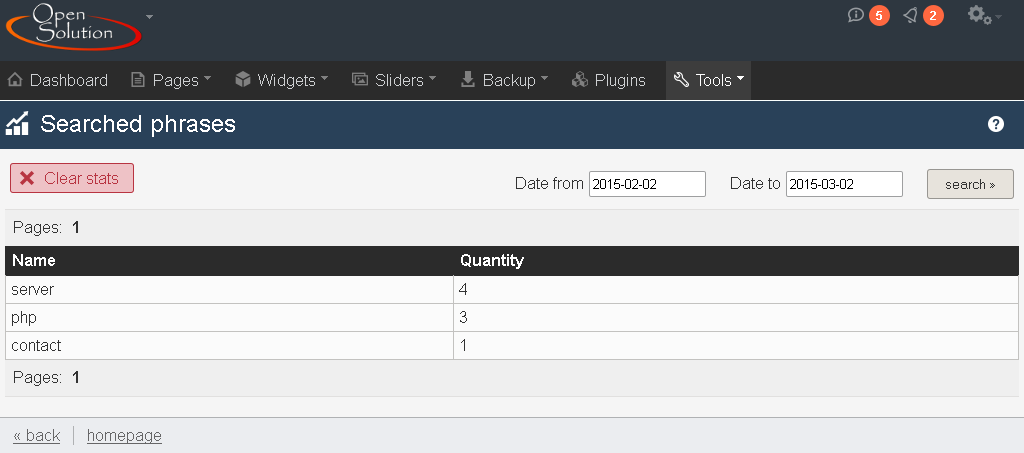Image resolution: width=1024 pixels, height=453 pixels.
Task: Click the search button
Action: [970, 184]
